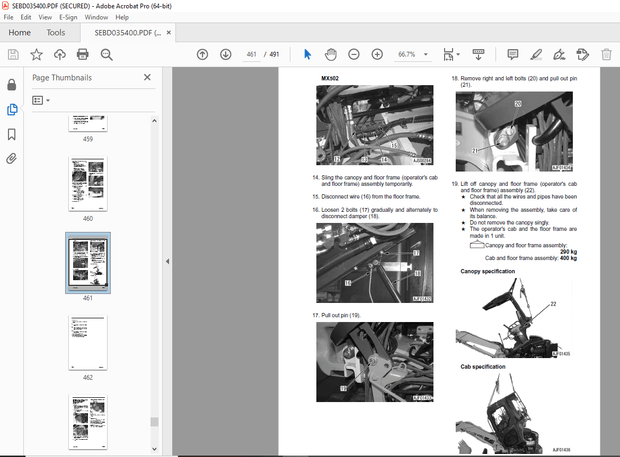
Task: Click the thumbnails scrollbar down arrow
Action: pyautogui.click(x=154, y=449)
